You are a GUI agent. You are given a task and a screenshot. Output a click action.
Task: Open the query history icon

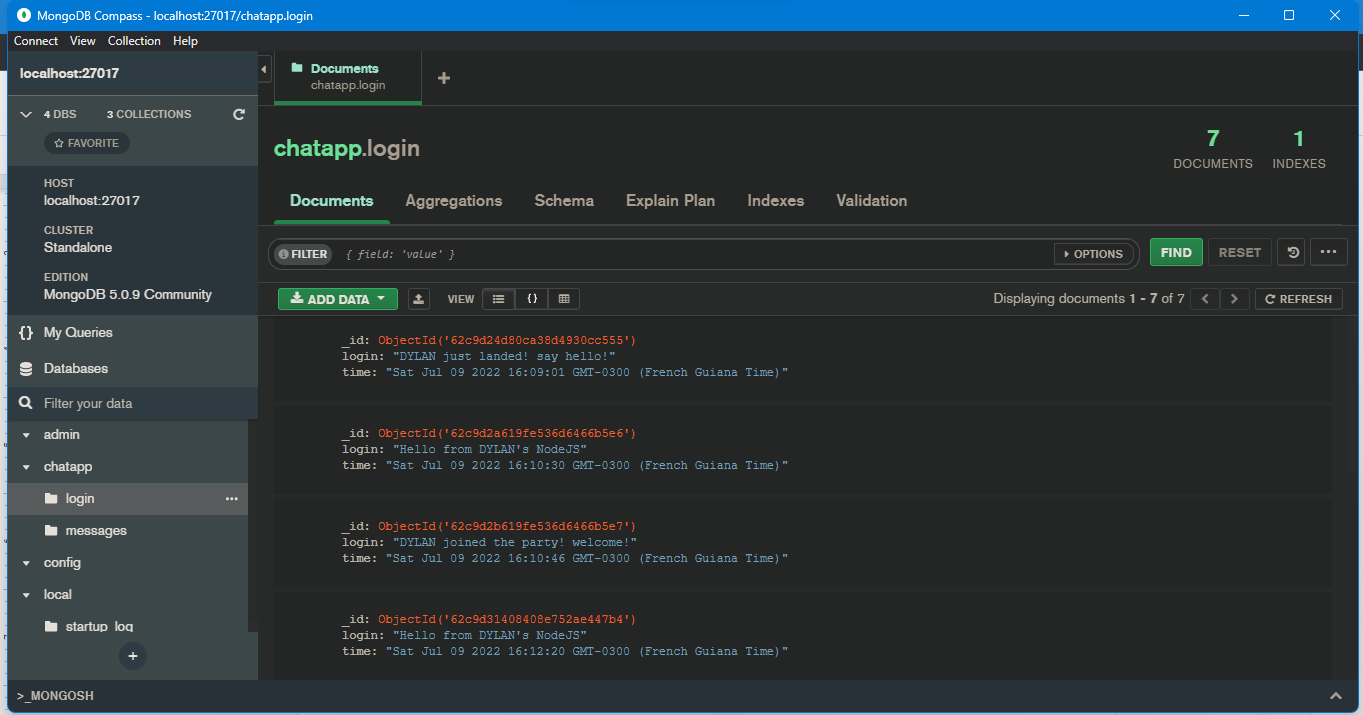(x=1293, y=252)
